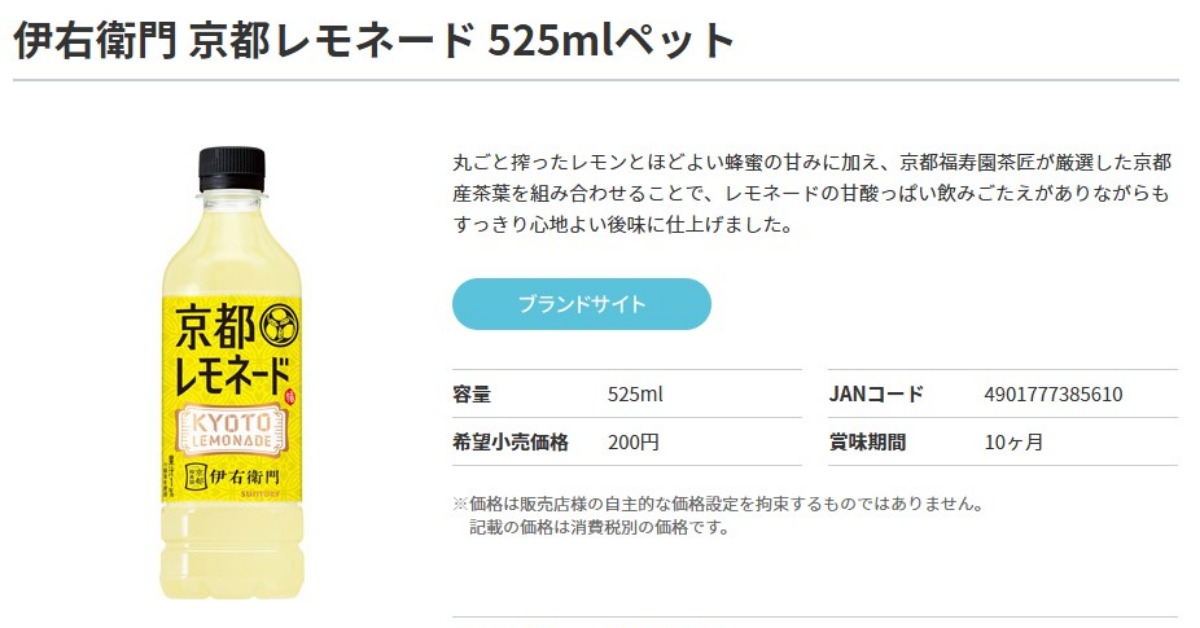The image size is (1200, 628).
Task: Click the 賞味期間 label
Action: [x=866, y=442]
